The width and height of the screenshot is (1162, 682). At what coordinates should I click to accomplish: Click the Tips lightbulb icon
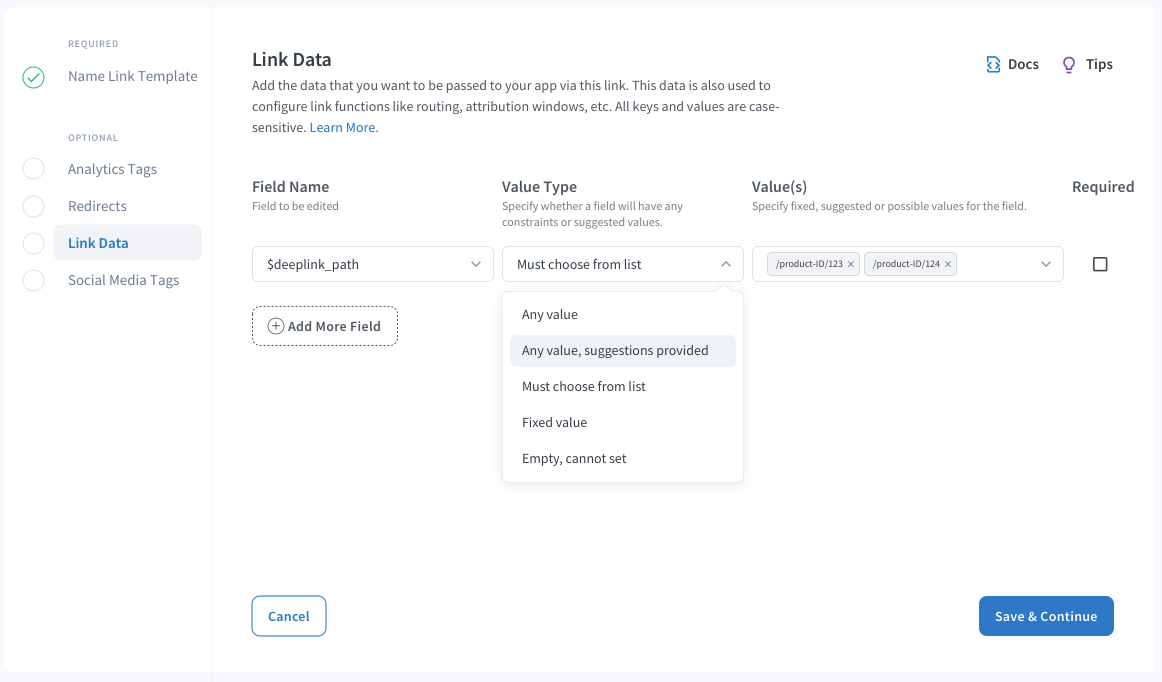[x=1069, y=64]
